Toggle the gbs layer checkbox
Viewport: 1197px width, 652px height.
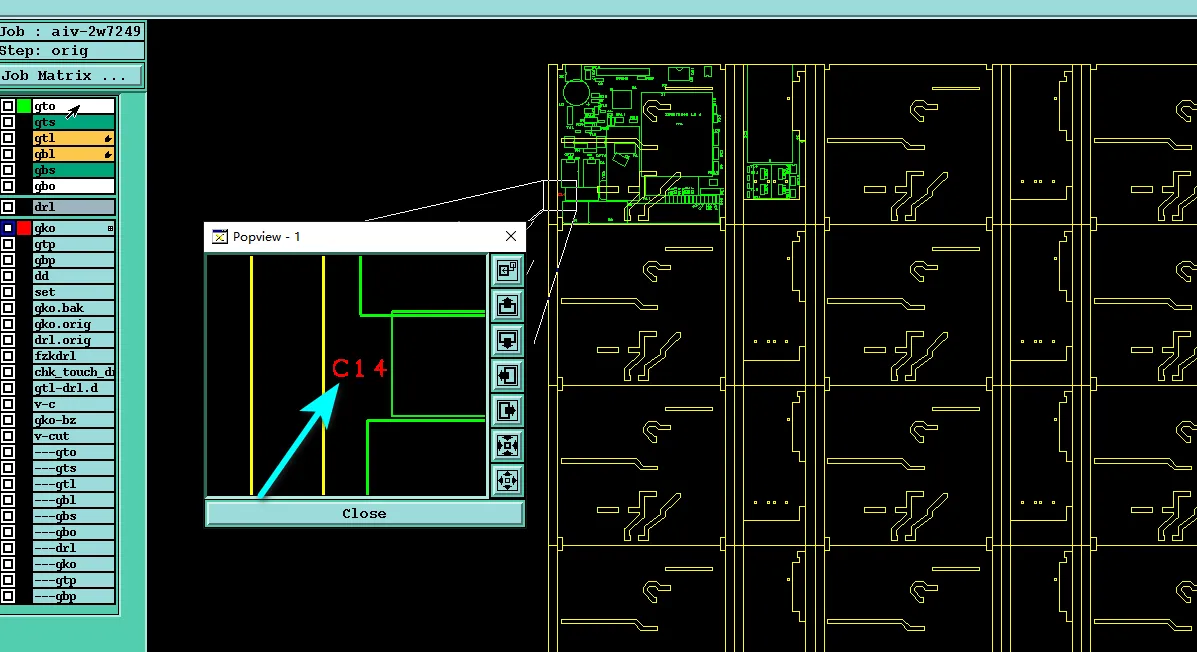coord(8,170)
